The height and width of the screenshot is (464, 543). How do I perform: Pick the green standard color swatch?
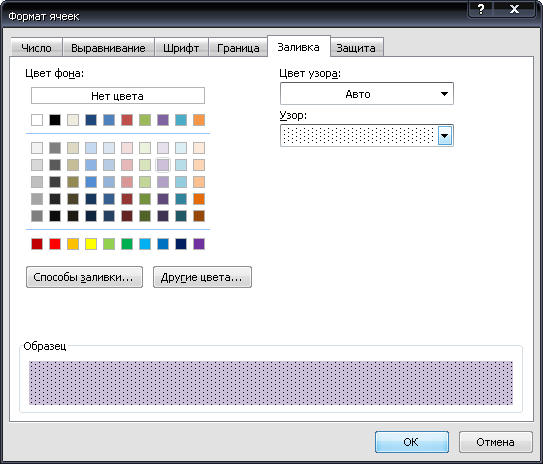point(127,244)
